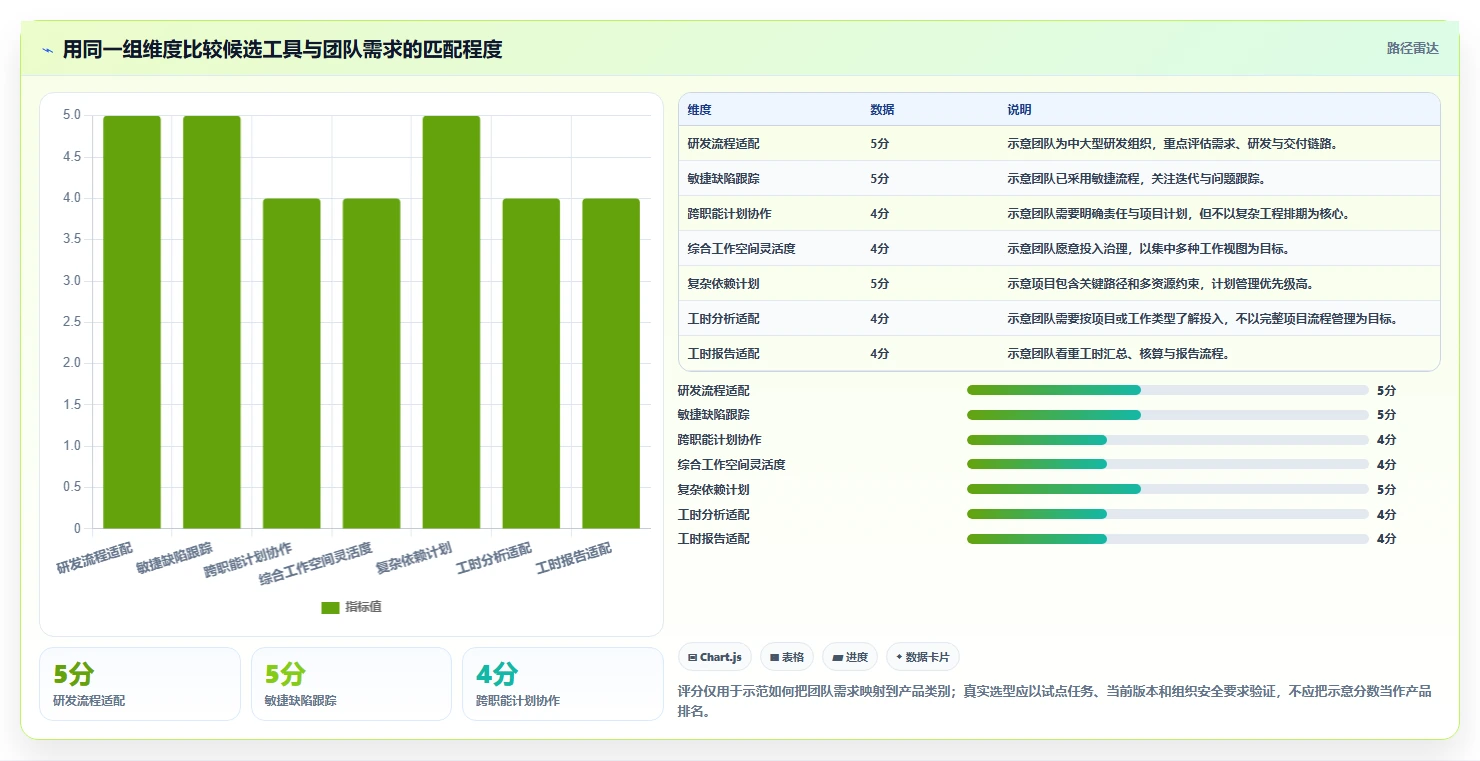Select the Chart.js tag chip
Viewport: 1480px width, 761px height.
click(715, 657)
